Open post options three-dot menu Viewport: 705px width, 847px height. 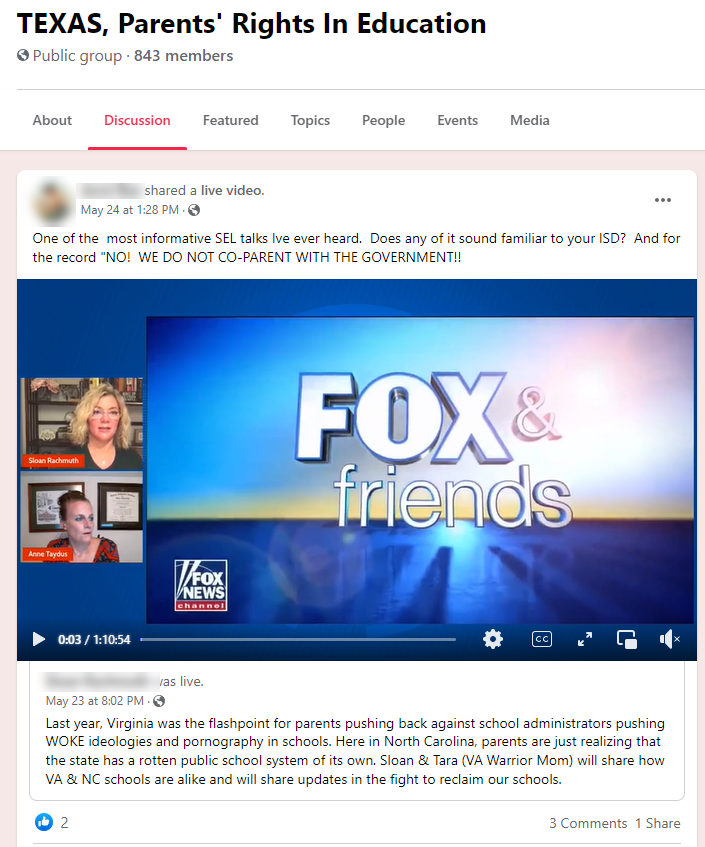pos(663,200)
